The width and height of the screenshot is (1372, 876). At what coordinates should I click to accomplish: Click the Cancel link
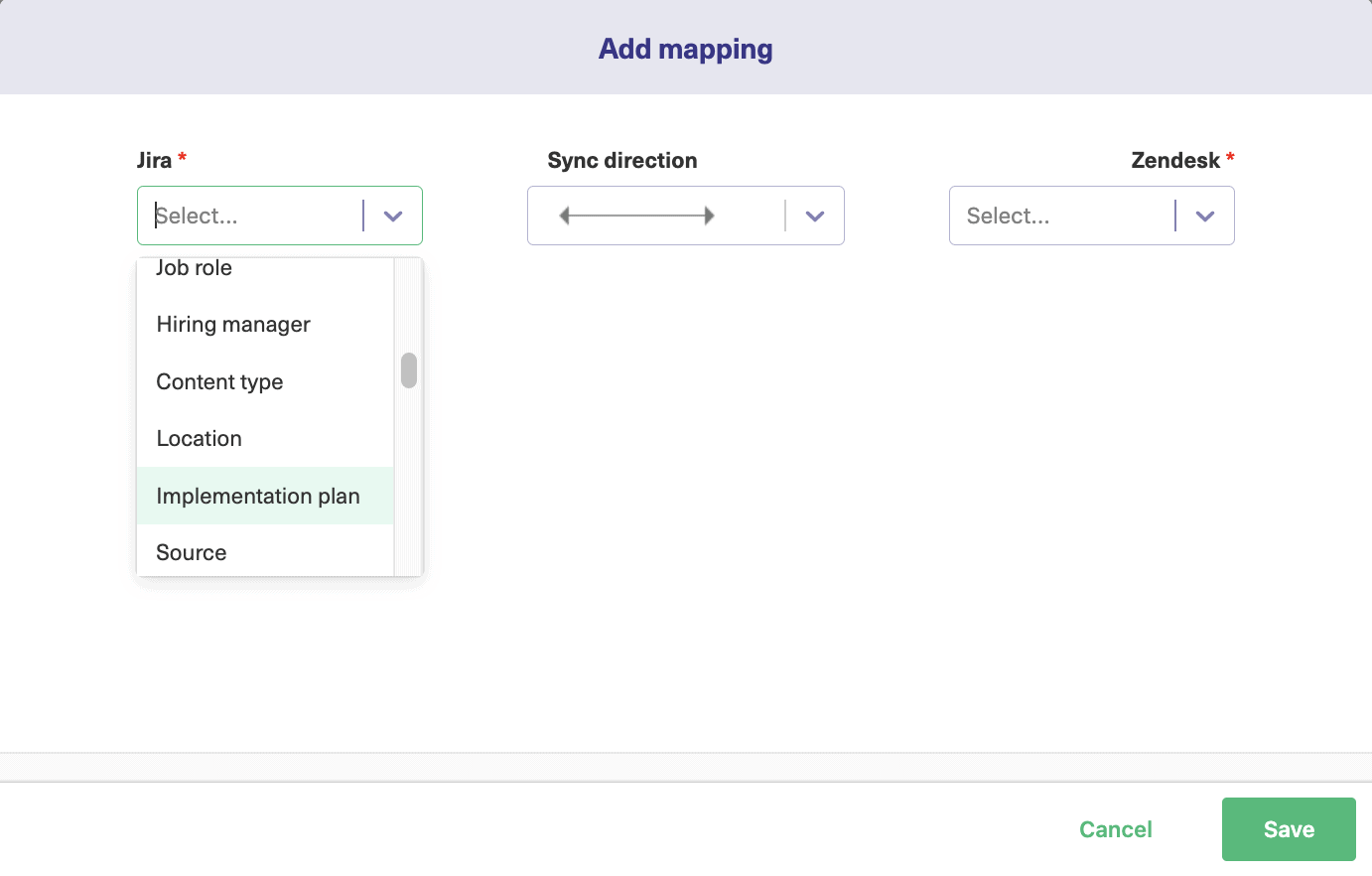(1115, 829)
